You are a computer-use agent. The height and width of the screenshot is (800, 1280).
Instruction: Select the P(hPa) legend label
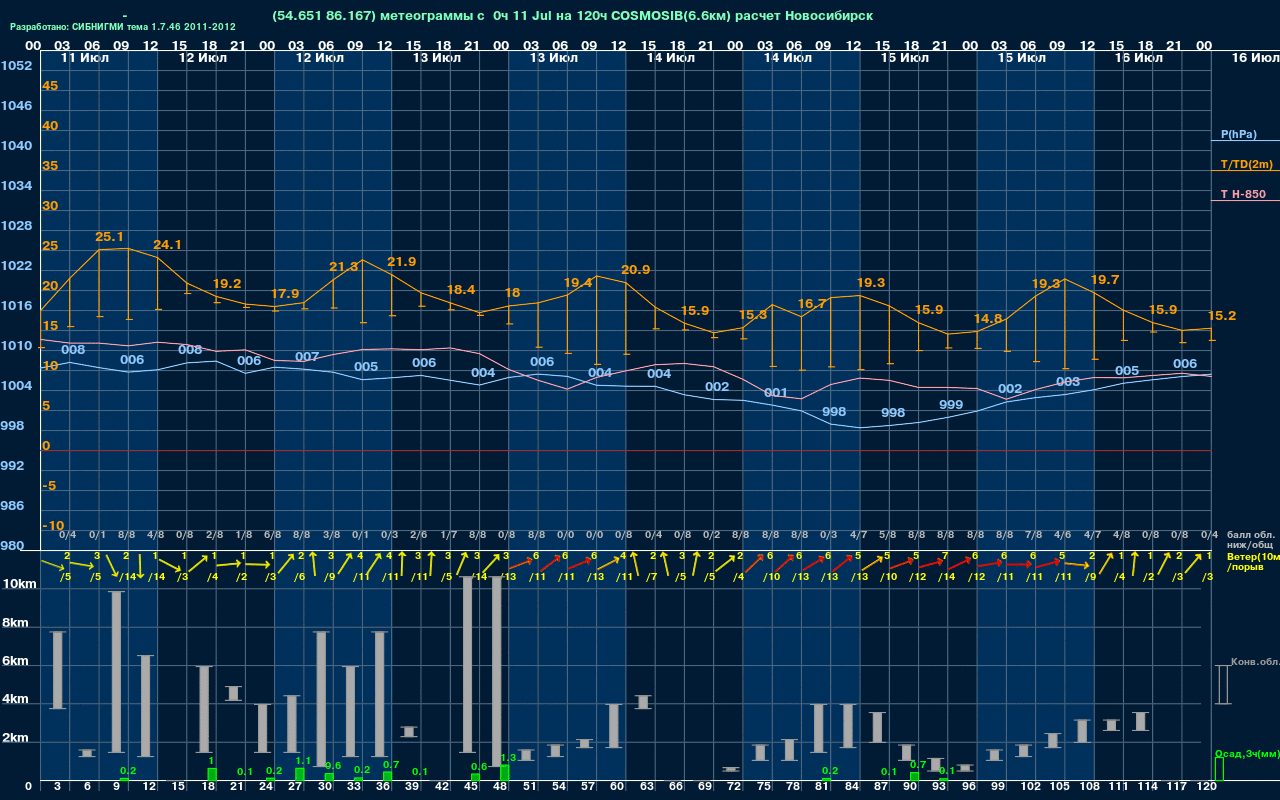[1238, 134]
